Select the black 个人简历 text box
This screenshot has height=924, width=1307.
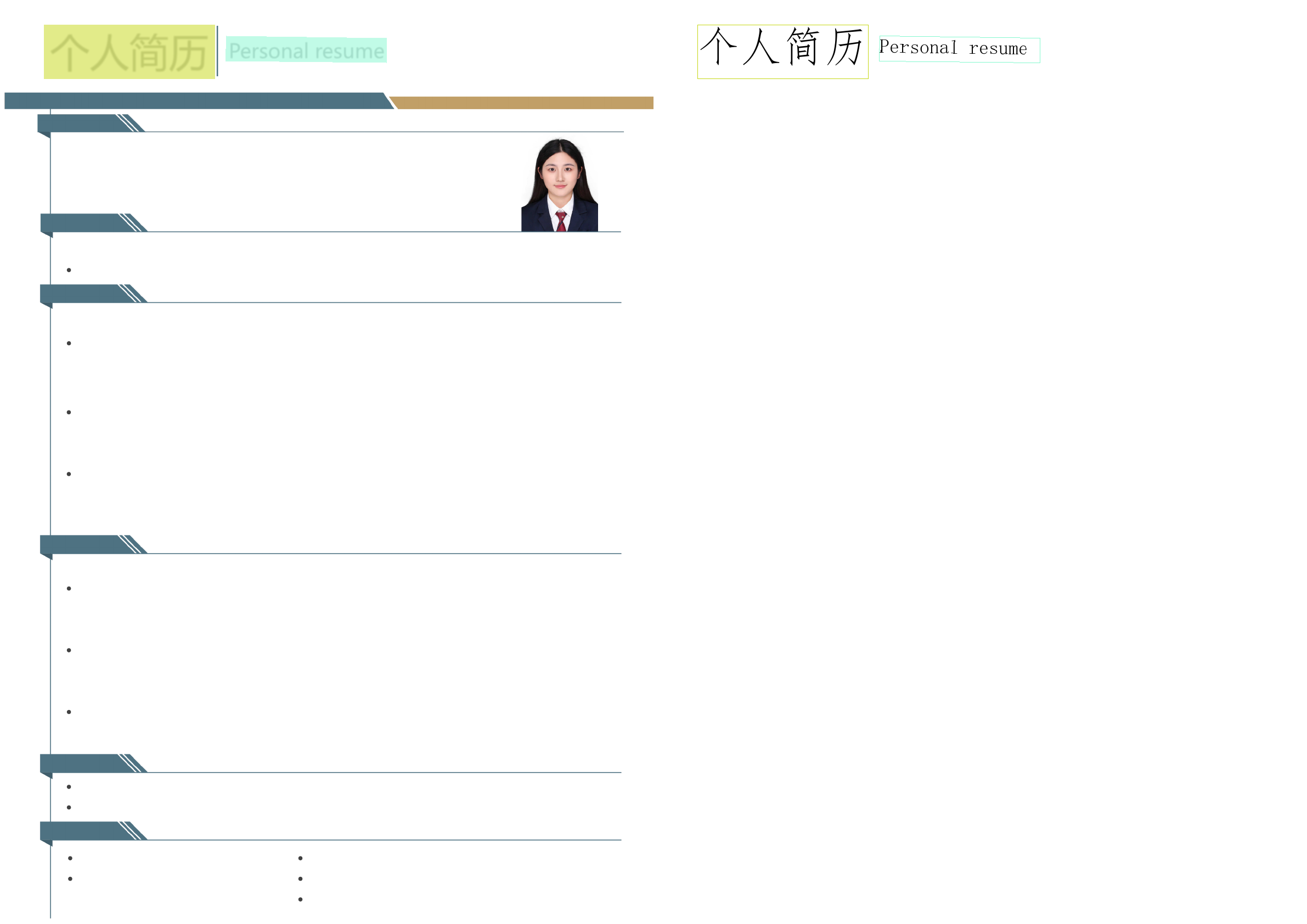coord(782,52)
